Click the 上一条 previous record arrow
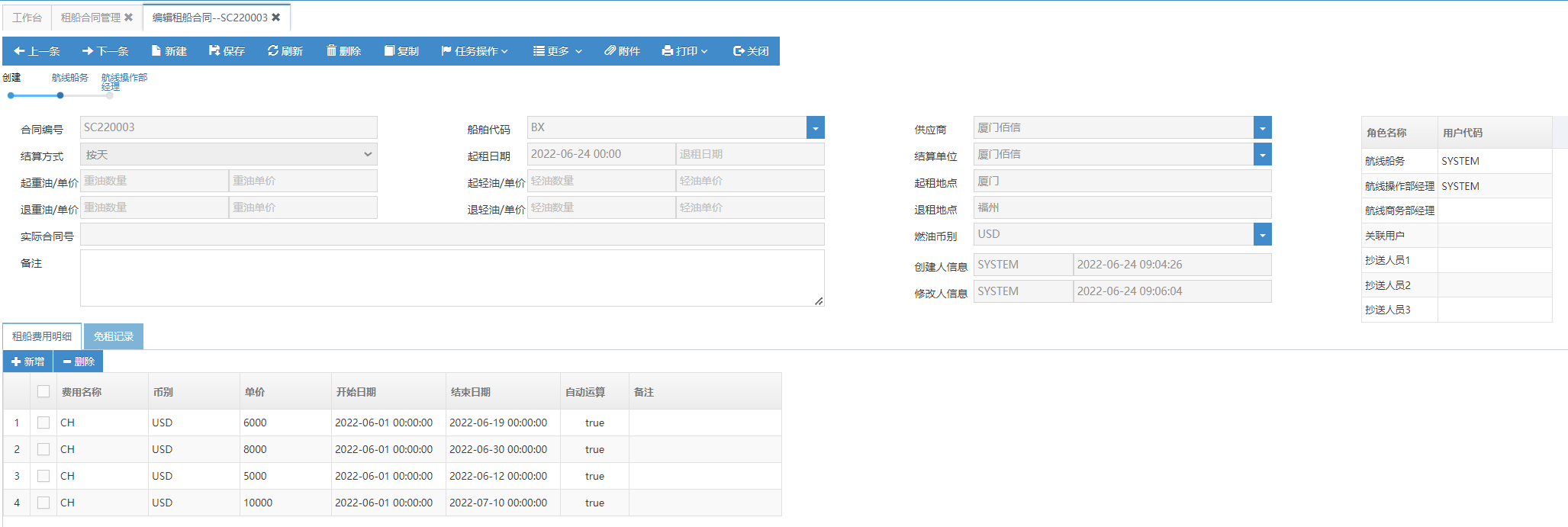The height and width of the screenshot is (527, 1568). [37, 51]
